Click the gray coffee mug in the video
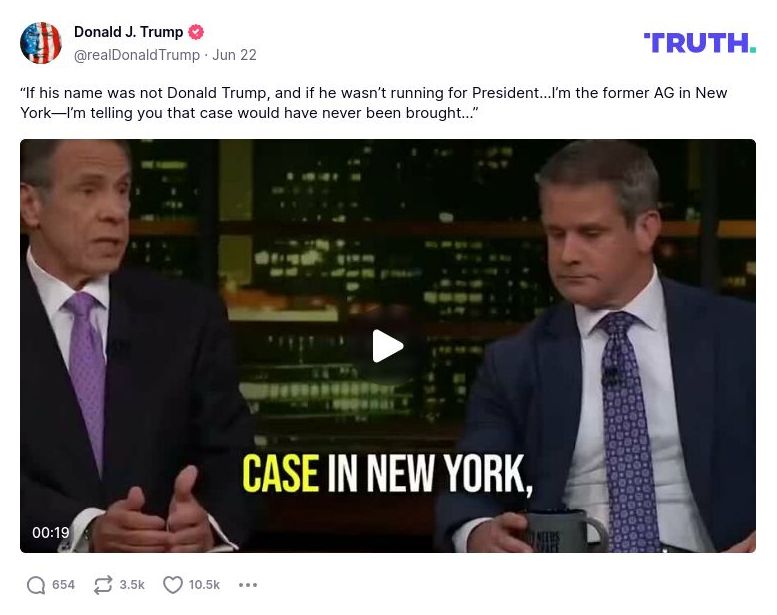 pyautogui.click(x=565, y=532)
